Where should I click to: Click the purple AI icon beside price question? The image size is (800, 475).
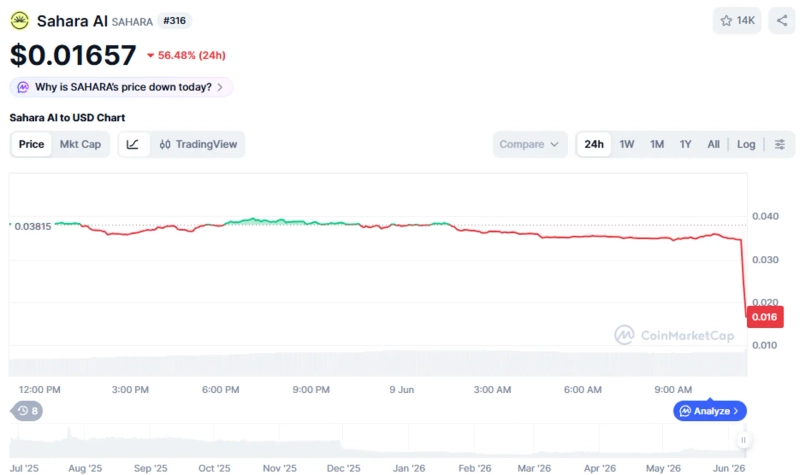pos(23,87)
